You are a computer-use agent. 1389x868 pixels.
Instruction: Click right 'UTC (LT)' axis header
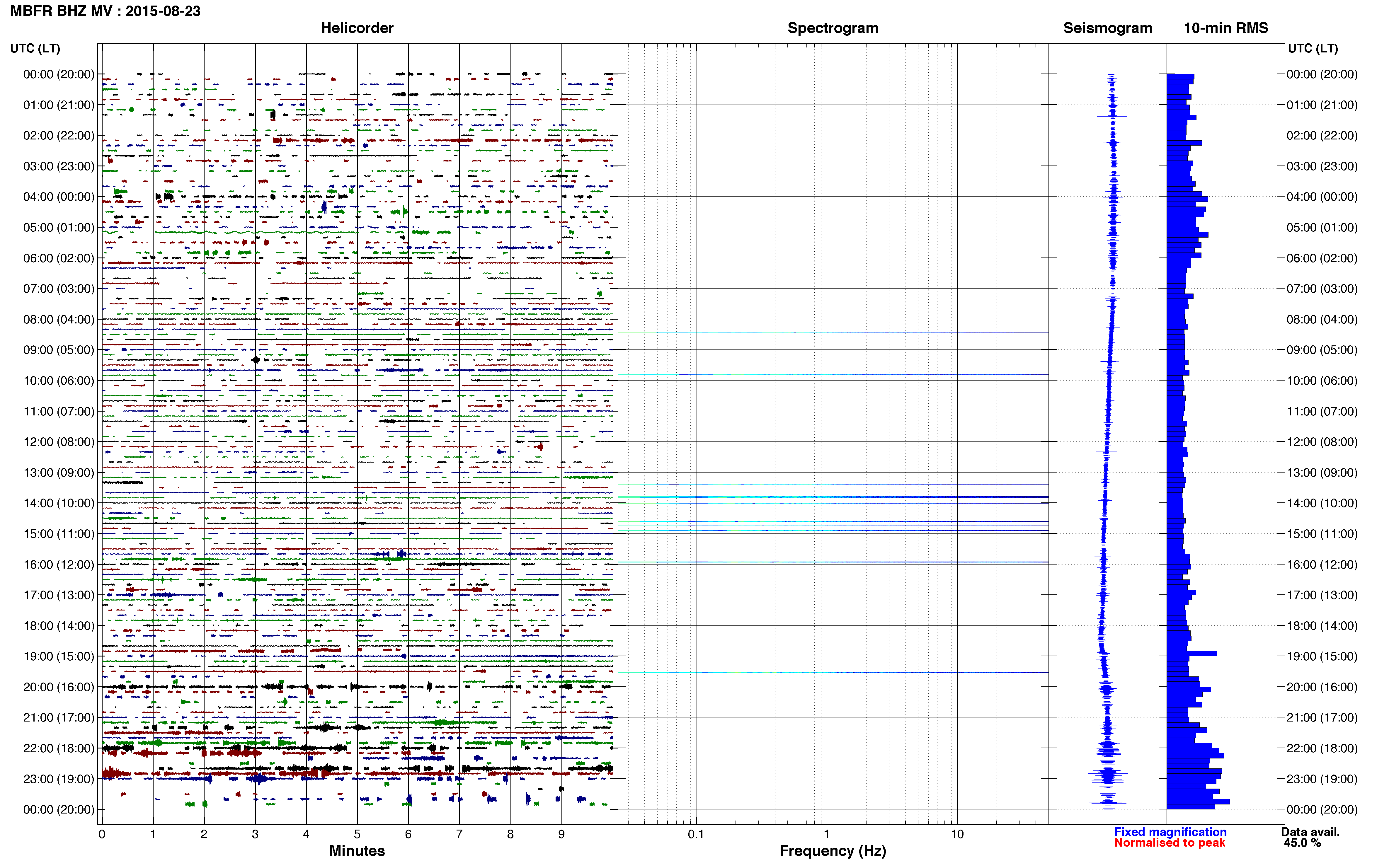[x=1313, y=48]
